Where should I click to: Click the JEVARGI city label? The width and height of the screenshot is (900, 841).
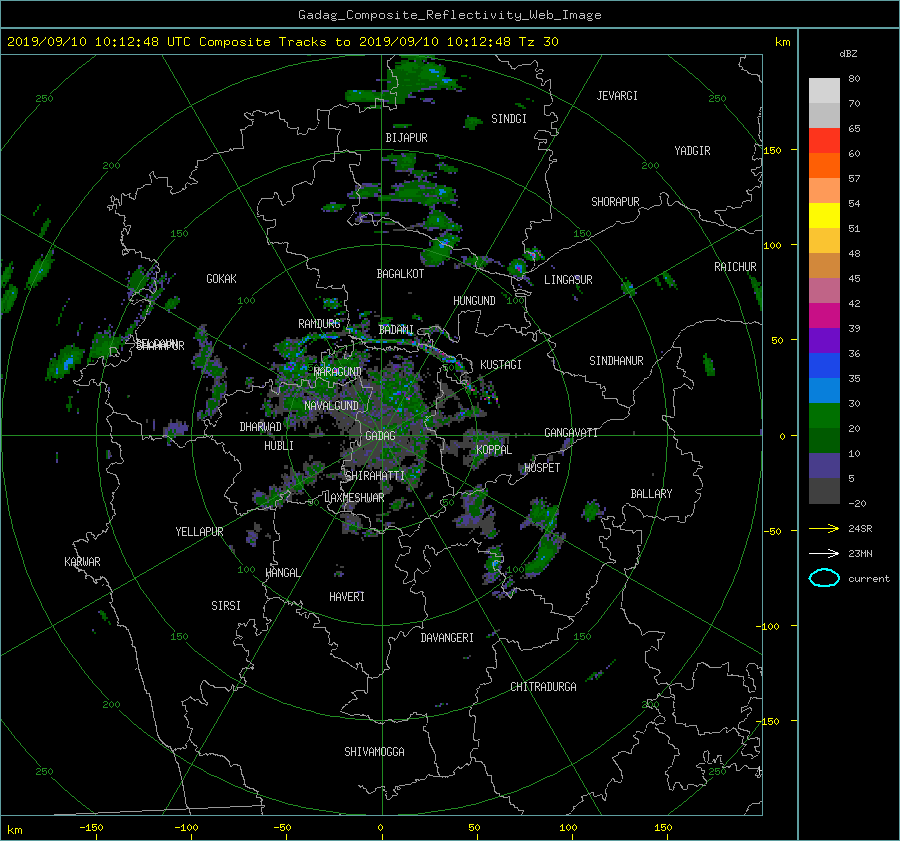pyautogui.click(x=617, y=96)
